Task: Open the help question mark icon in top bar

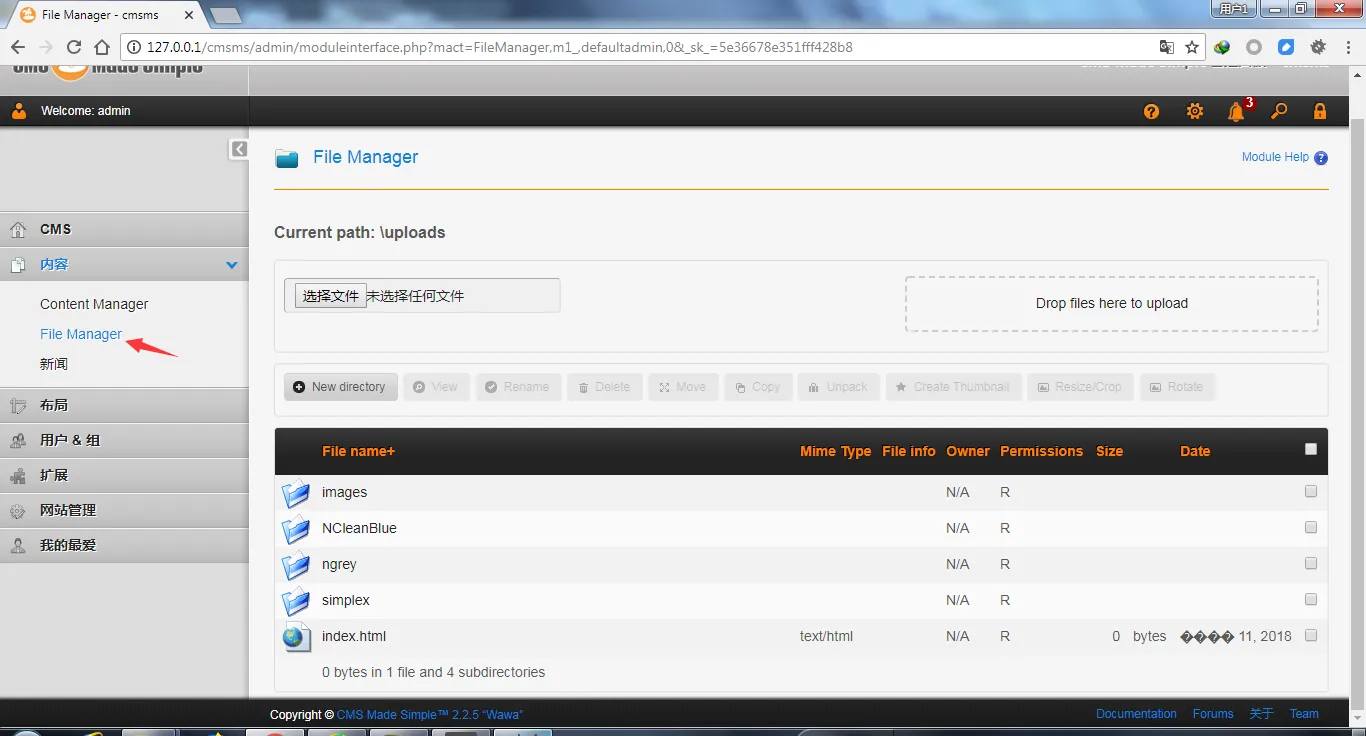Action: [x=1151, y=112]
